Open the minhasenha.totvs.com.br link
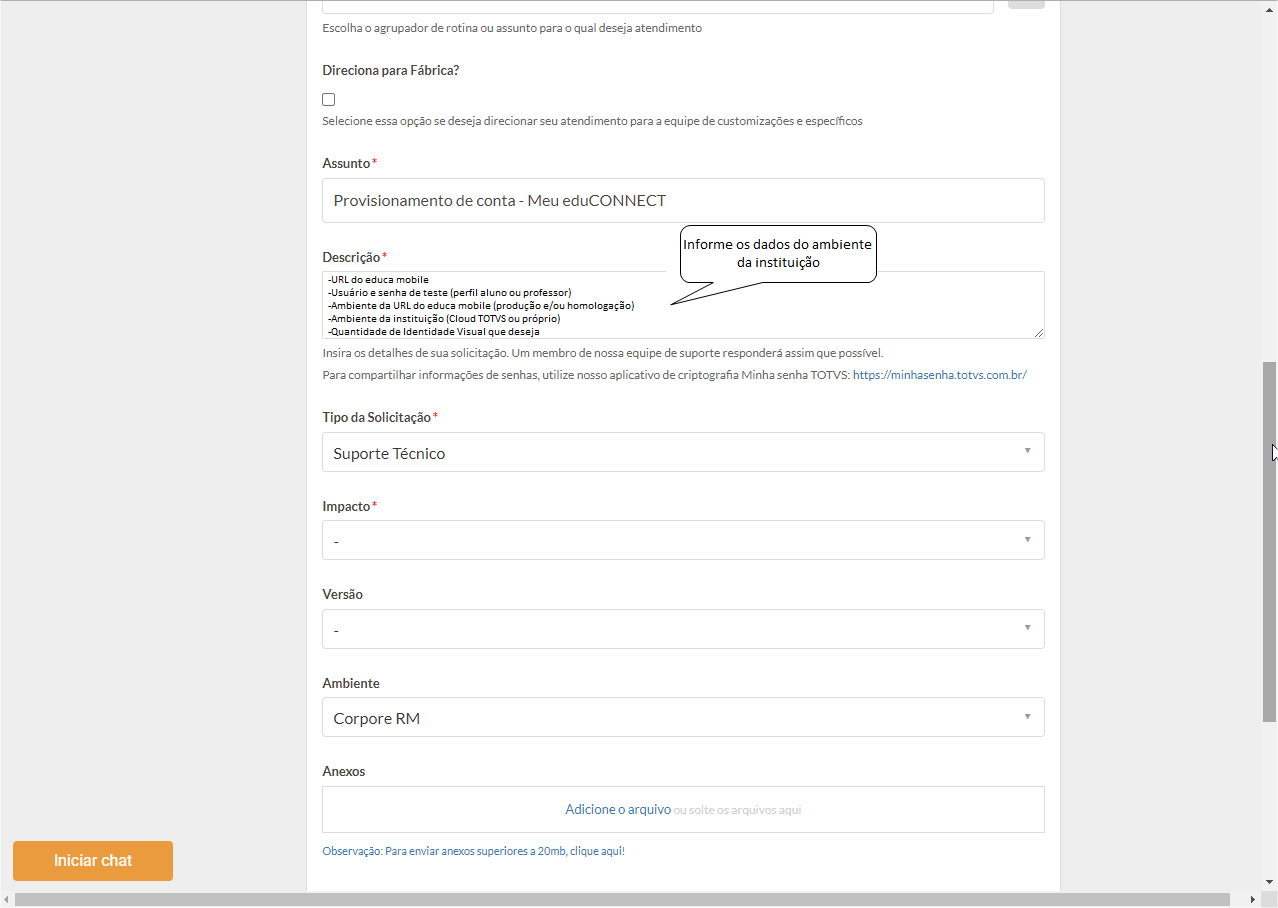Screen dimensions: 1278x908 coord(939,375)
